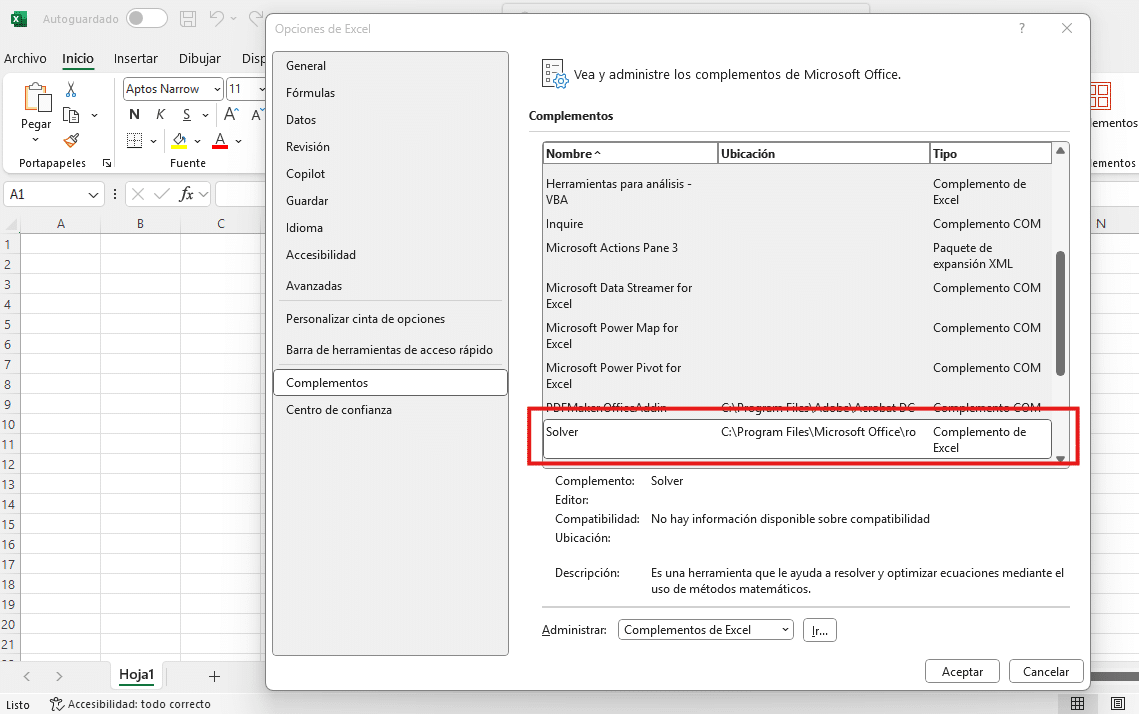Switch to Page Layout view icon in status bar
The image size is (1139, 714).
1118,703
